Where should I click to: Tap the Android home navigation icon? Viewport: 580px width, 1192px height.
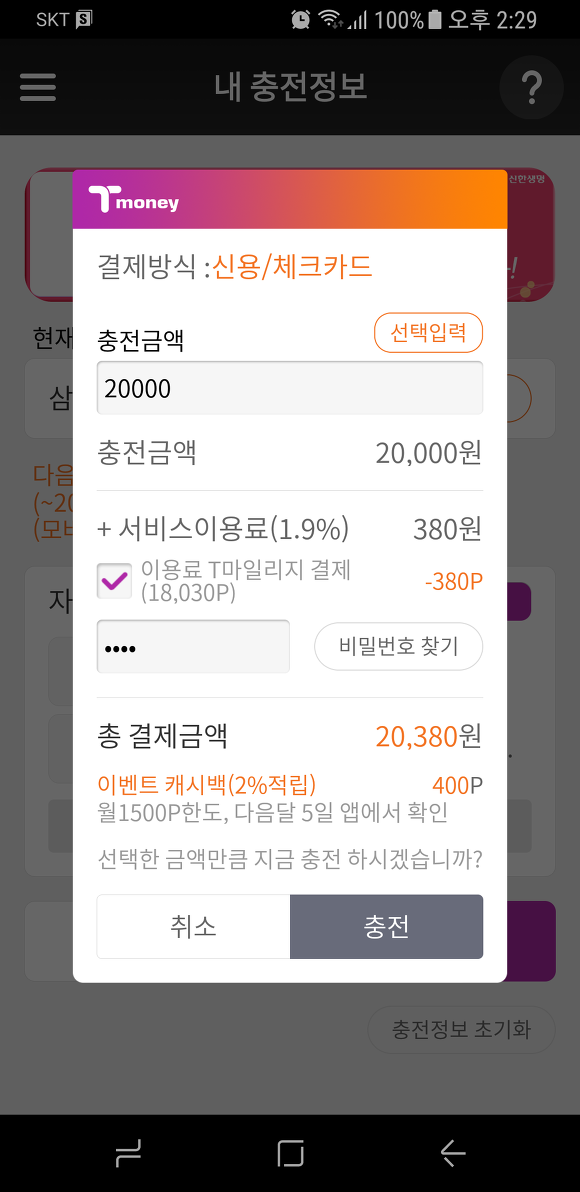click(x=290, y=1153)
